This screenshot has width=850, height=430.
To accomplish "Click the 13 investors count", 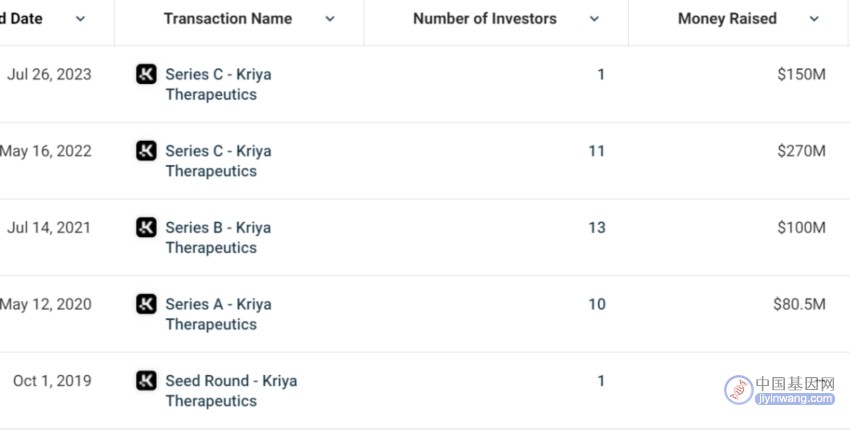I will click(x=597, y=227).
